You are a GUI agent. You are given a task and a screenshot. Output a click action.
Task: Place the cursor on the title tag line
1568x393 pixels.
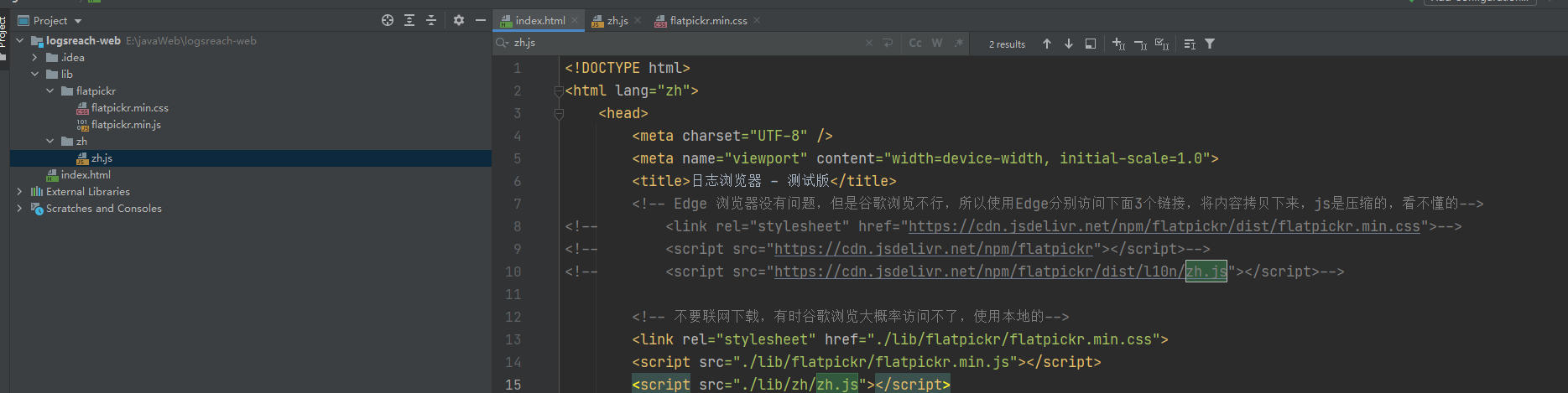(x=764, y=181)
